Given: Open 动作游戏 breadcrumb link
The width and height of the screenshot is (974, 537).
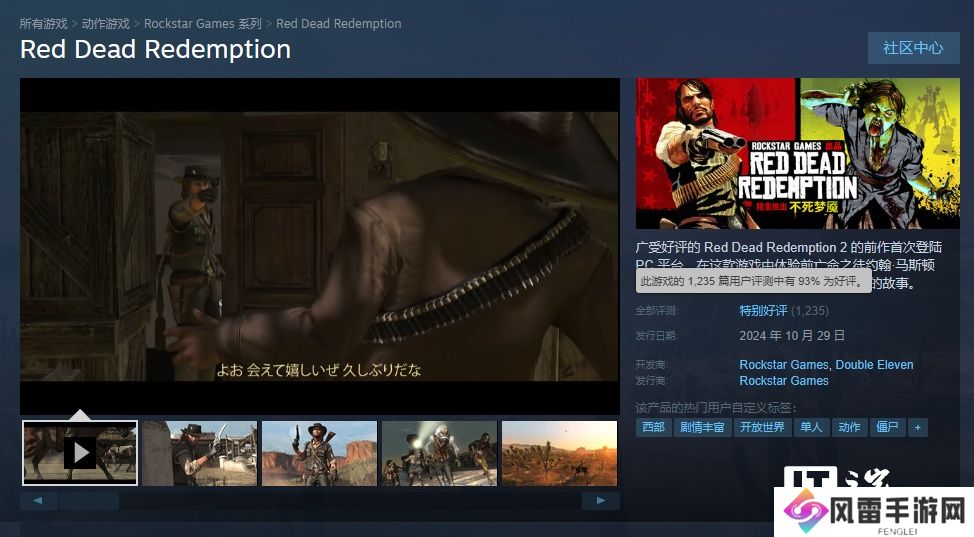Looking at the screenshot, I should tap(106, 24).
